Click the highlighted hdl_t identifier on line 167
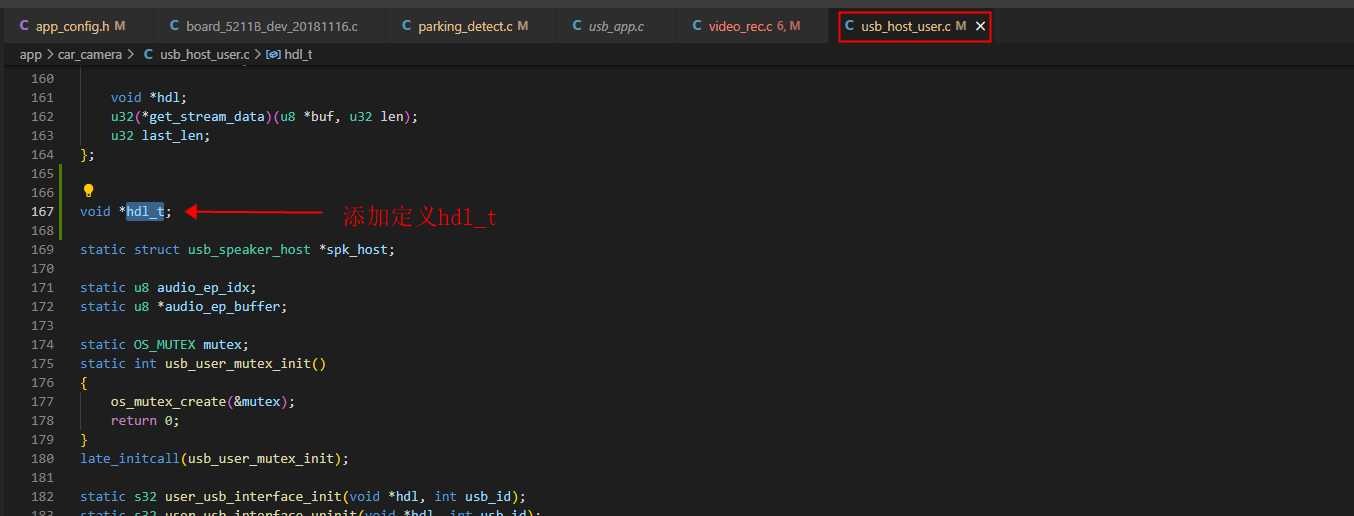The height and width of the screenshot is (516, 1354). (x=145, y=211)
